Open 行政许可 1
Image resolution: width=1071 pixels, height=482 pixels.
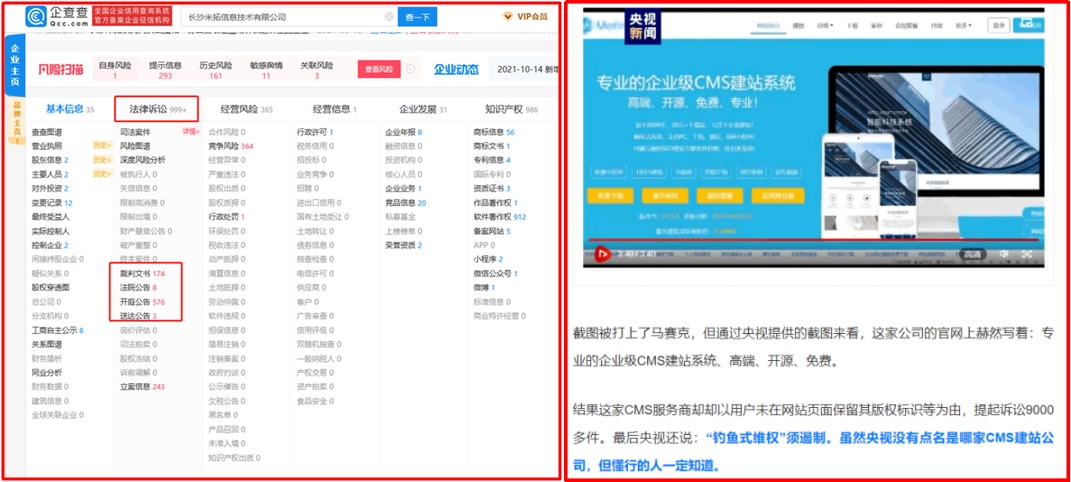coord(315,132)
